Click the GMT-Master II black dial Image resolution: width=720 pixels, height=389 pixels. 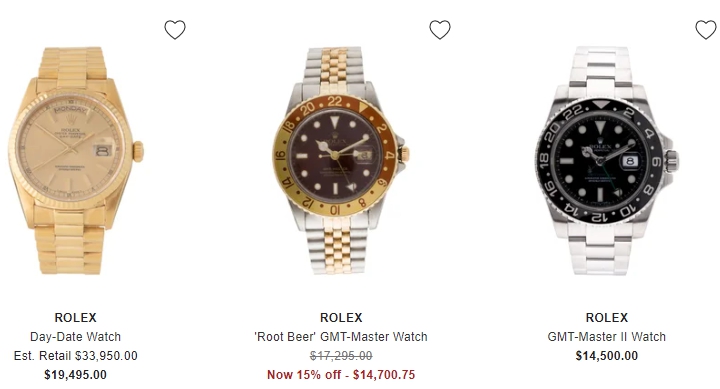point(599,161)
